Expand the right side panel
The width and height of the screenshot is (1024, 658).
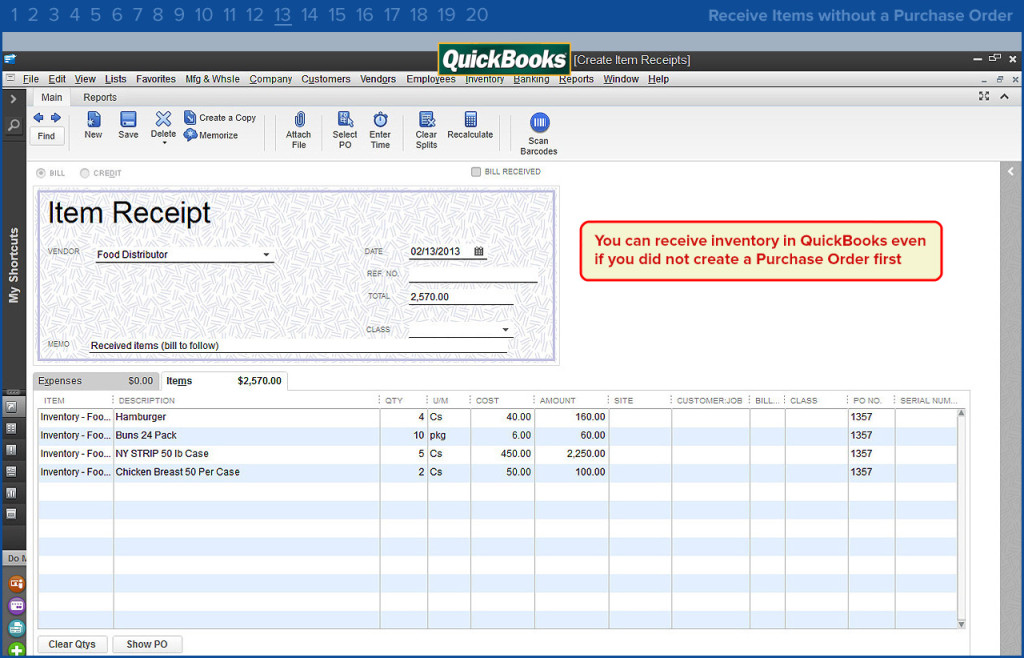pos(1011,172)
